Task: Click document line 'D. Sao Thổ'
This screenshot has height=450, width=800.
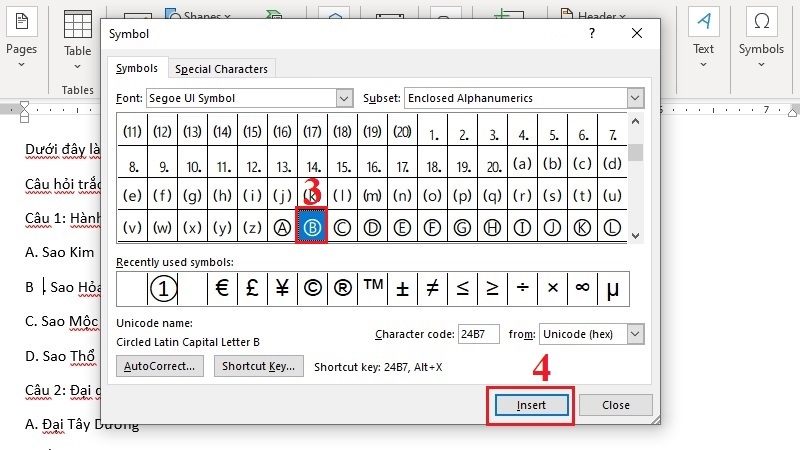Action: pyautogui.click(x=60, y=356)
